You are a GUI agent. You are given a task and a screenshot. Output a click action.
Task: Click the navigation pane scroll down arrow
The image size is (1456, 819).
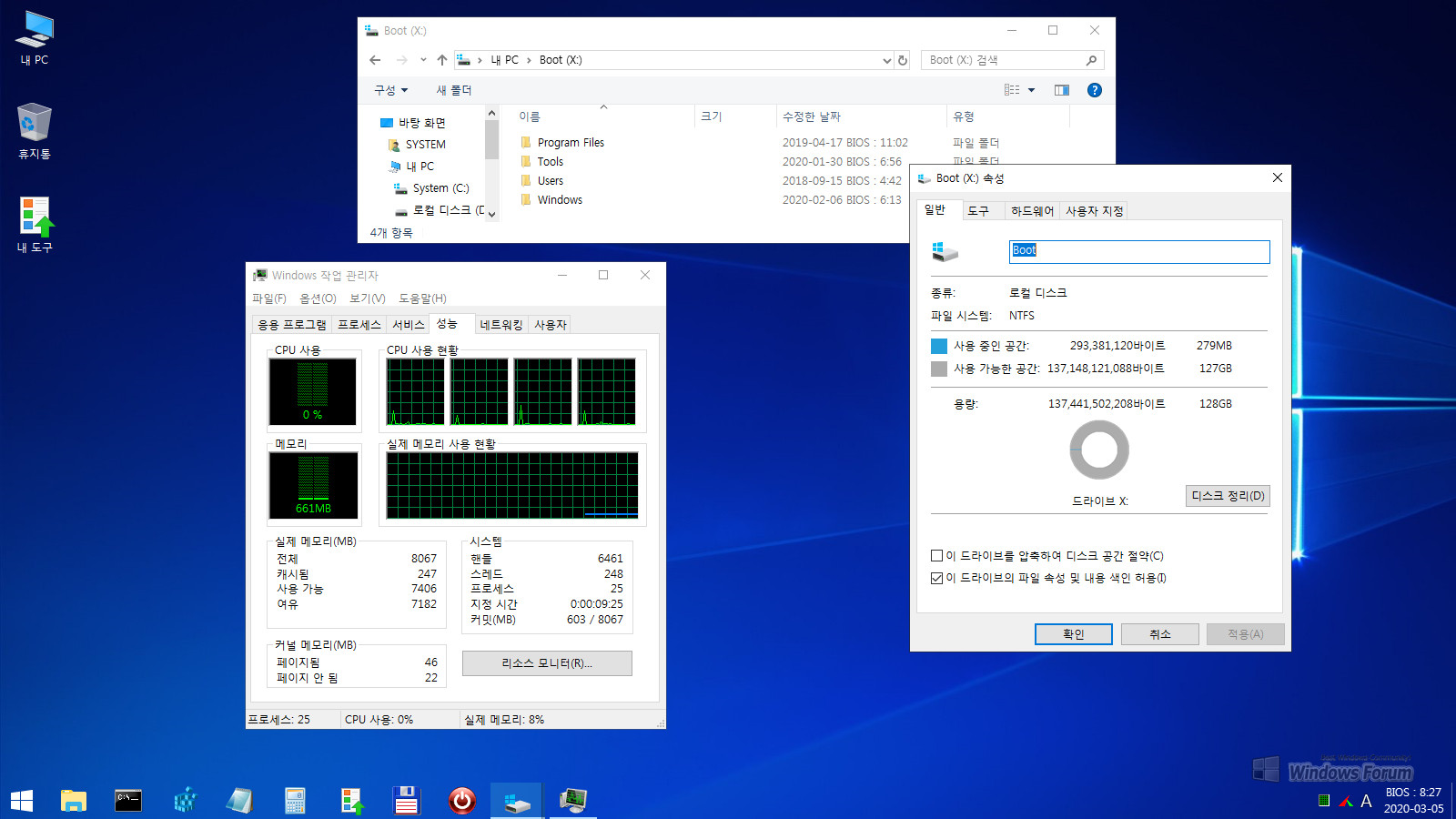point(492,215)
